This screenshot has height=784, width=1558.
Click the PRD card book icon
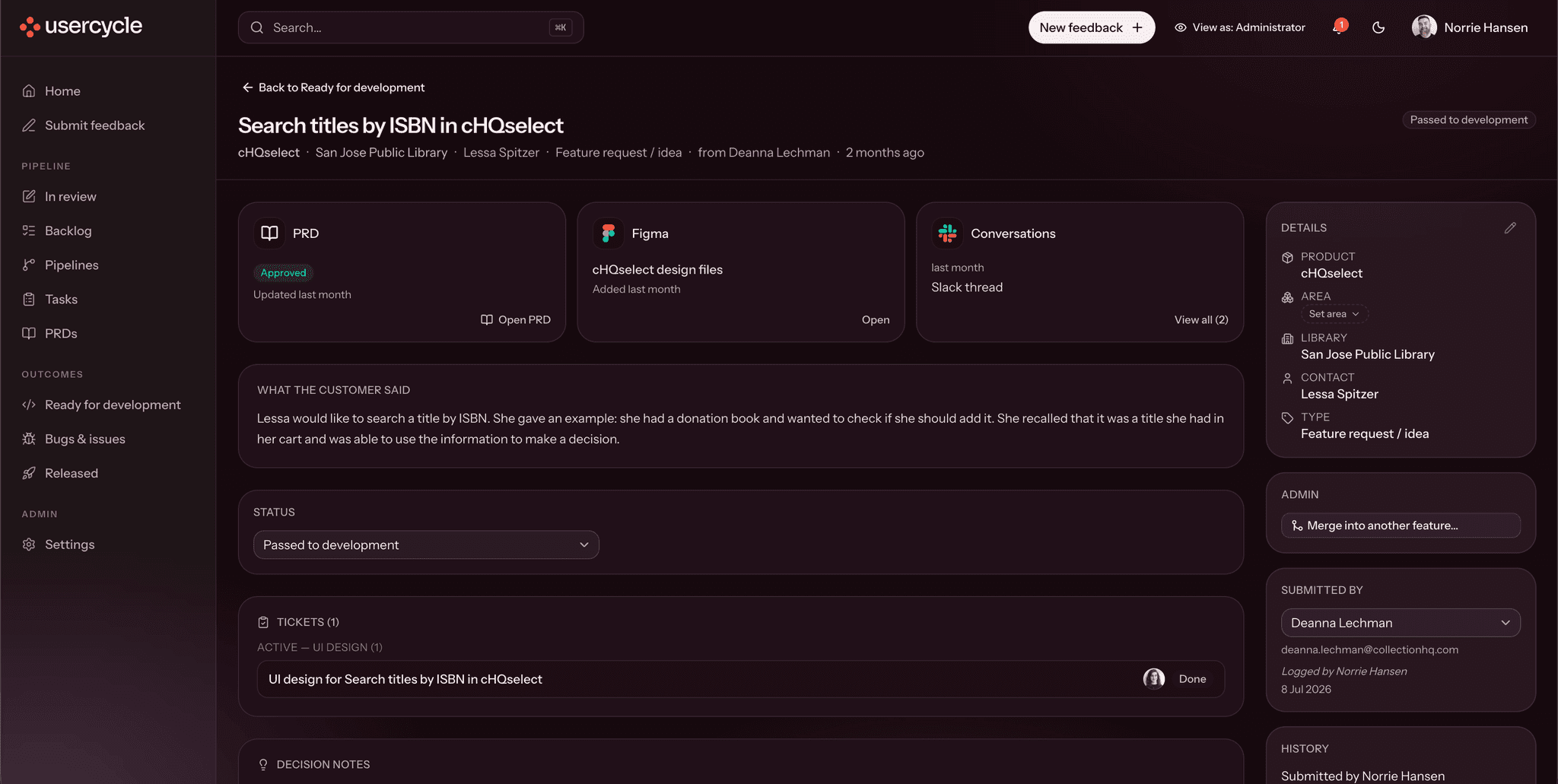tap(269, 233)
